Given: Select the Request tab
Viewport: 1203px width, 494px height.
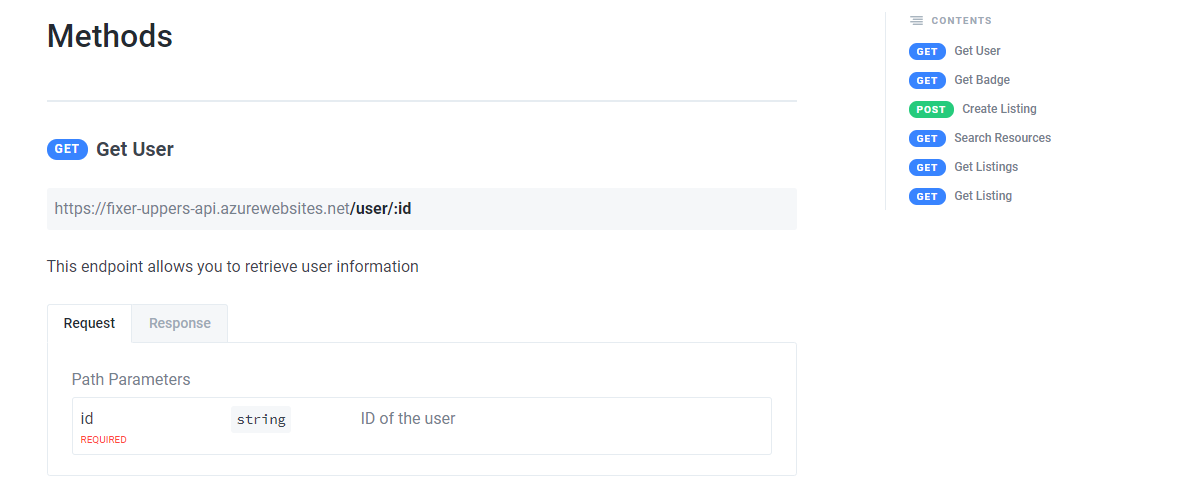Looking at the screenshot, I should point(89,323).
